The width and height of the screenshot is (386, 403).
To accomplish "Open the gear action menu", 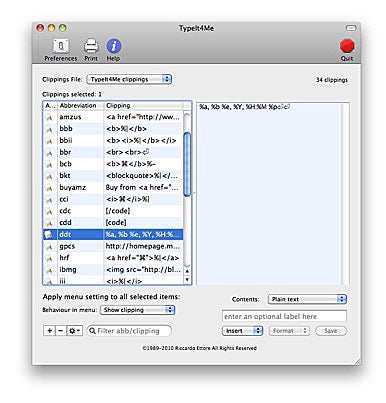I will point(74,331).
